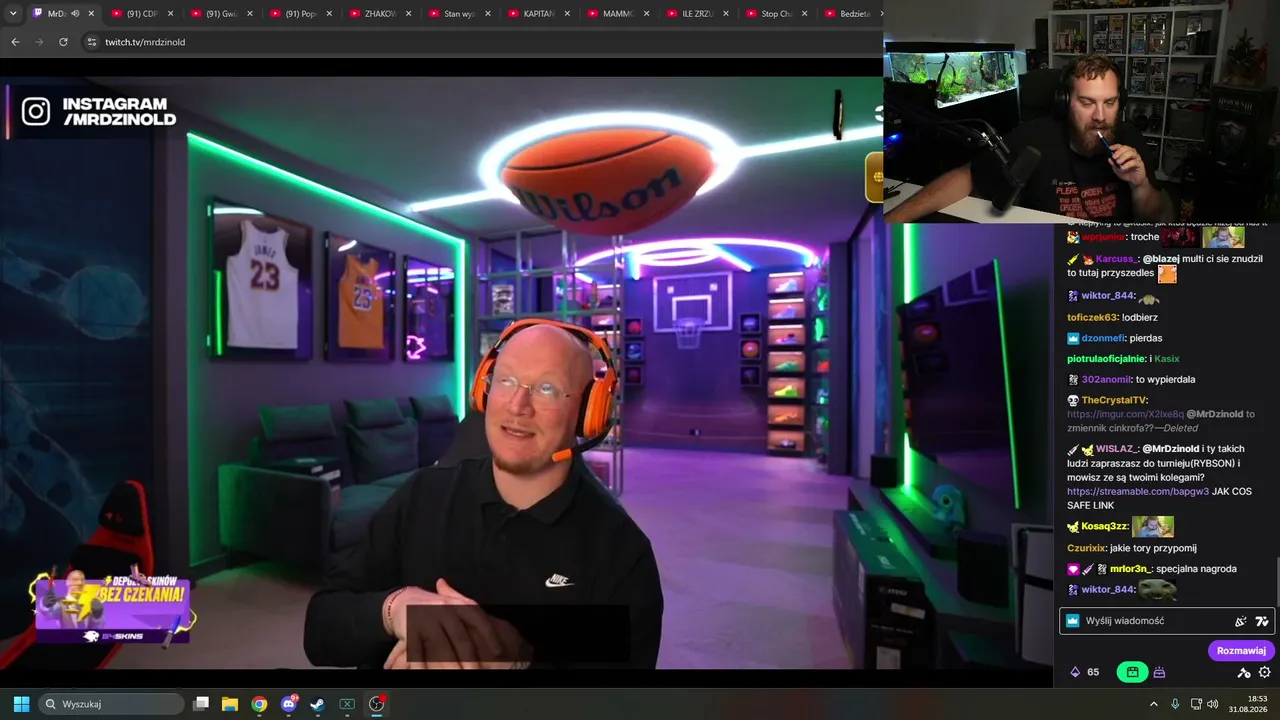
Task: Switch to the "Bedzieta" tab
Action: [850, 14]
